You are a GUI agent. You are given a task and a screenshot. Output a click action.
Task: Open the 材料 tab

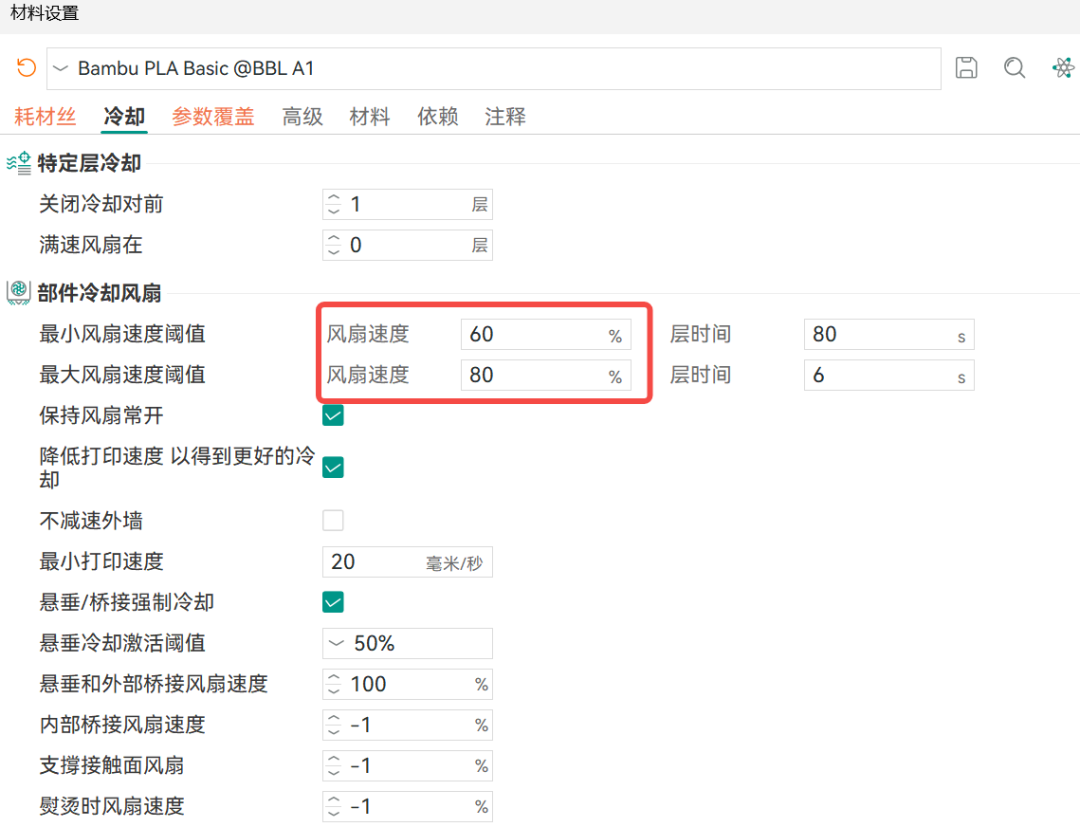(370, 116)
